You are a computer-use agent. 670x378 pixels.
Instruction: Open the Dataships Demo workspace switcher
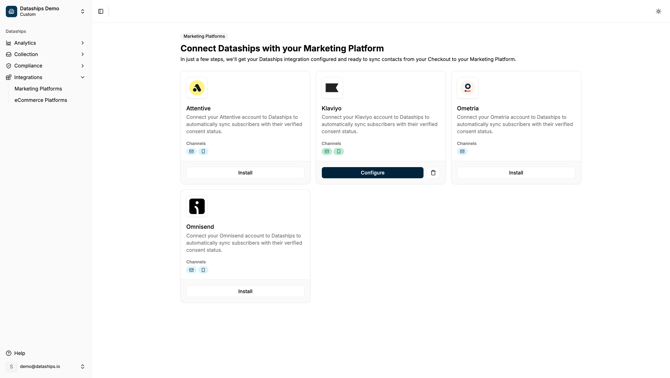[45, 12]
